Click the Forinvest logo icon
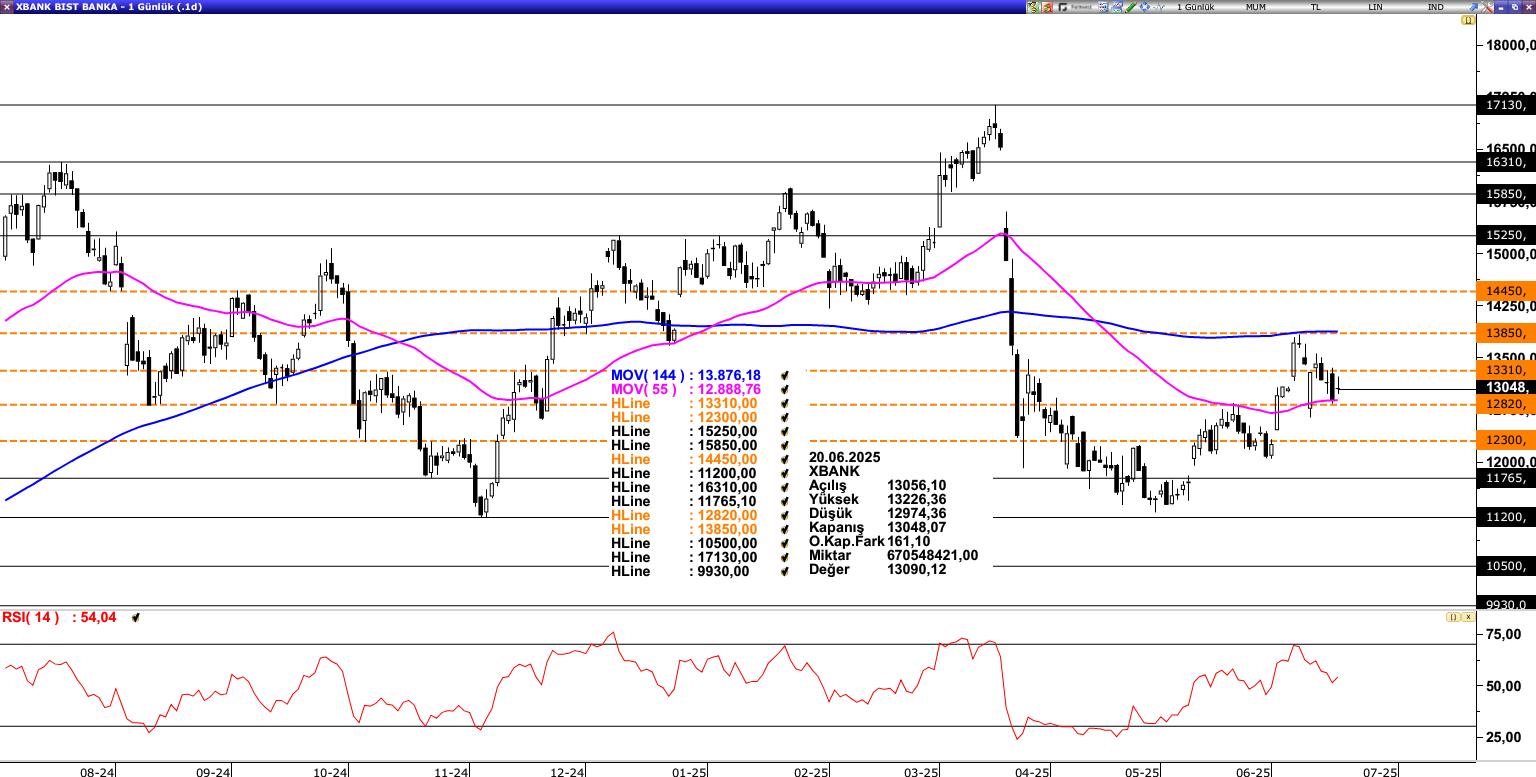Viewport: 1536px width, 777px height. (1065, 6)
